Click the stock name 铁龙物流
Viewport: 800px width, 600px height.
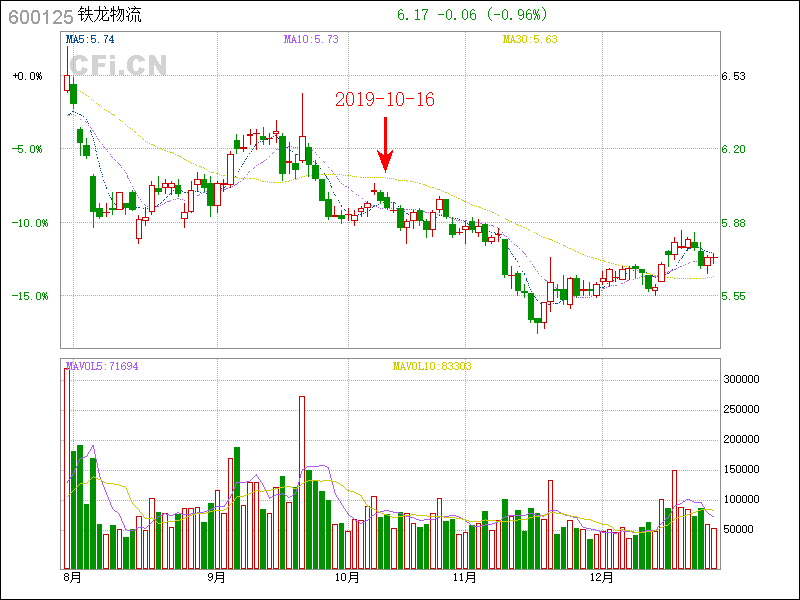pos(110,17)
